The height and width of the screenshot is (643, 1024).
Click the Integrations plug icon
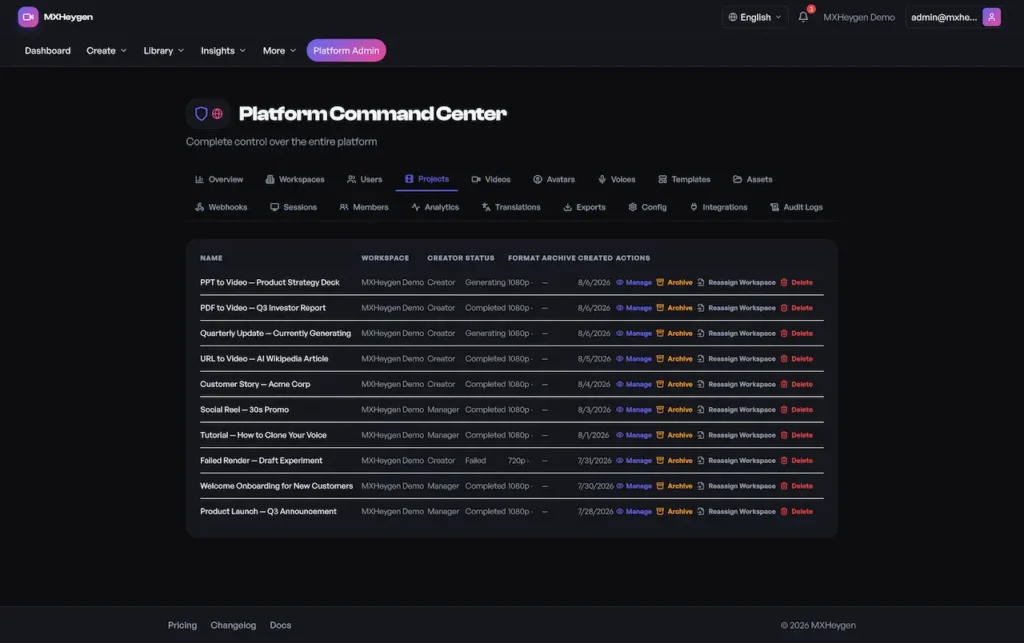coord(694,208)
